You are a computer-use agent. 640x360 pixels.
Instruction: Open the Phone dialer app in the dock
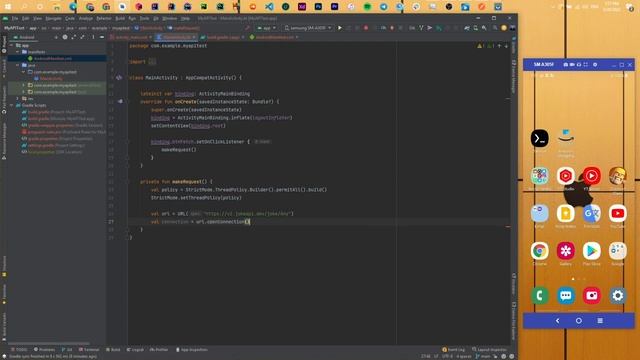point(540,296)
